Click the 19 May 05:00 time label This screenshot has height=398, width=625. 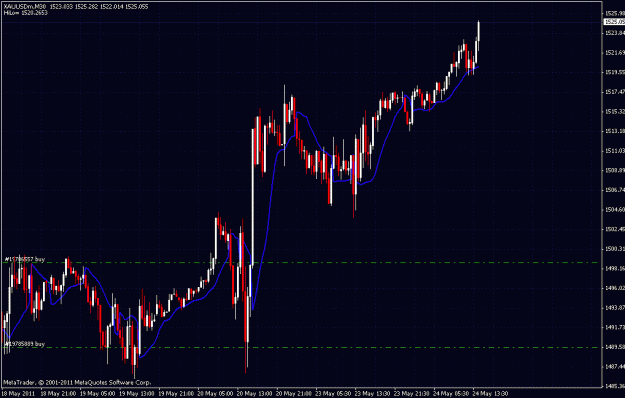coord(98,394)
